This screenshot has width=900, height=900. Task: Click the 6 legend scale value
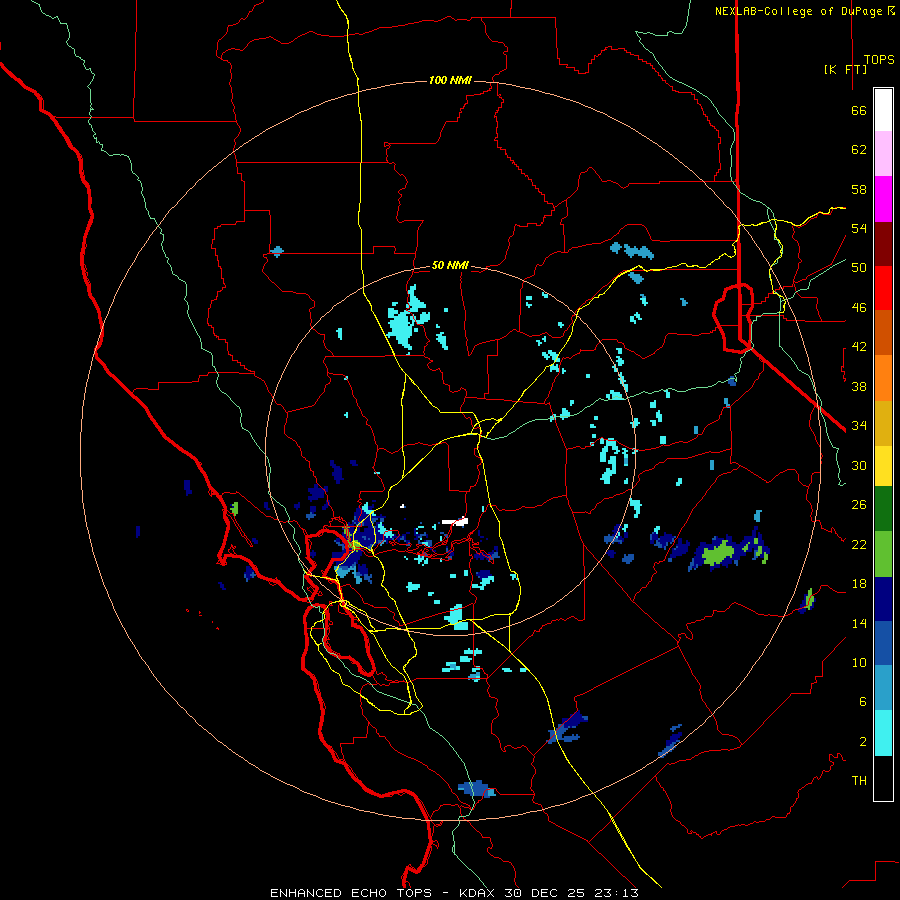pyautogui.click(x=863, y=702)
